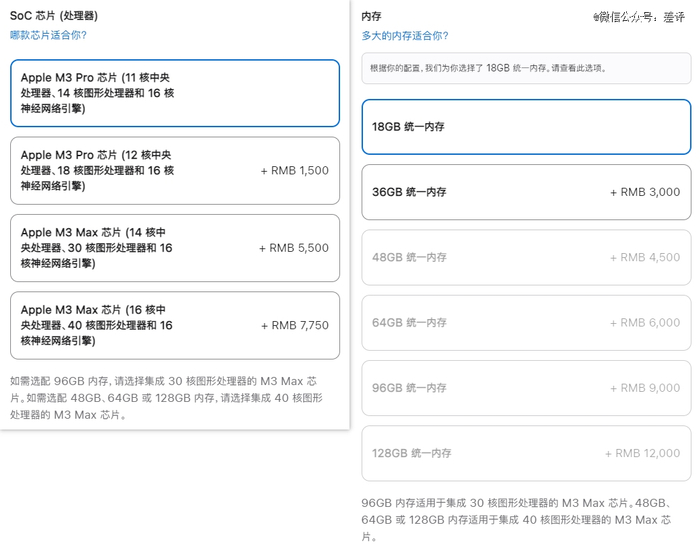Pick the 16-core M3 Max chip option
The height and width of the screenshot is (552, 700).
175,325
